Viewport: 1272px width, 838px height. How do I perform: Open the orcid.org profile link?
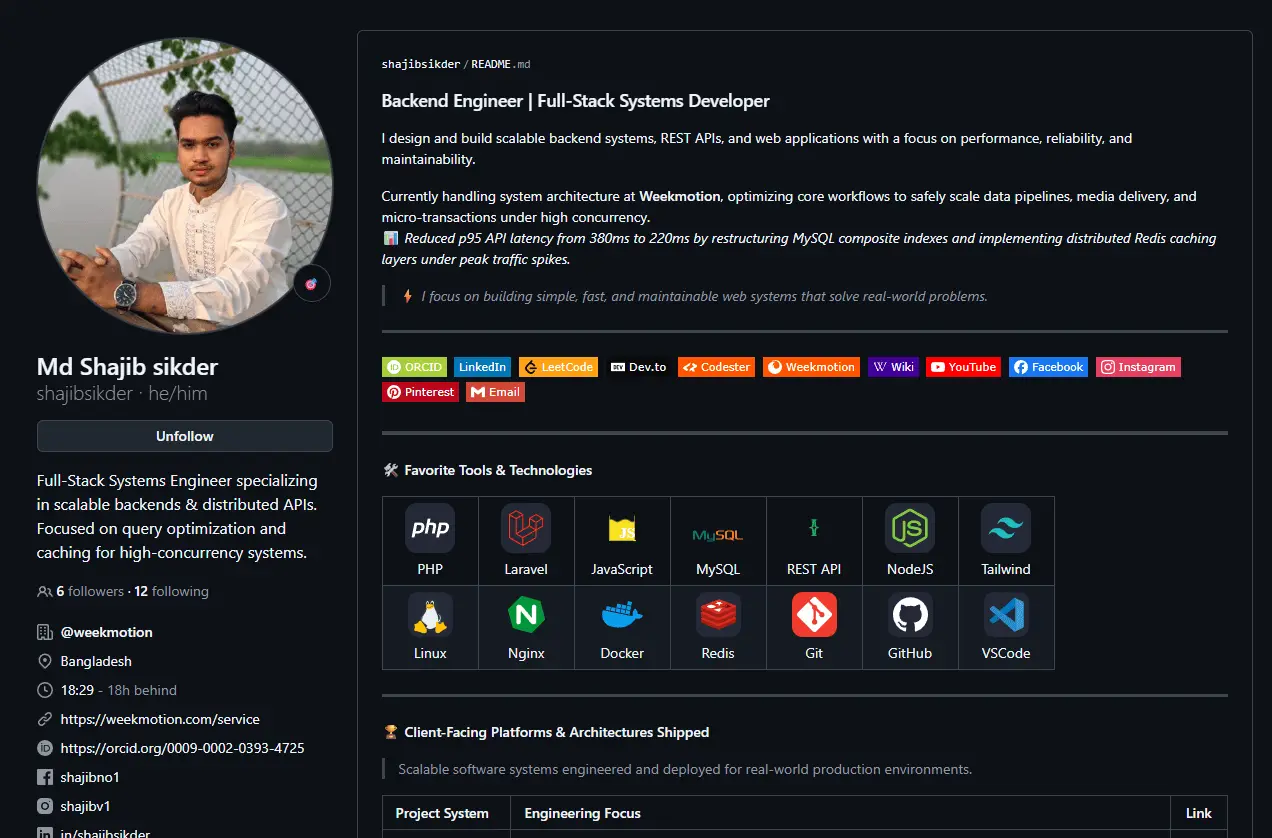(x=182, y=748)
